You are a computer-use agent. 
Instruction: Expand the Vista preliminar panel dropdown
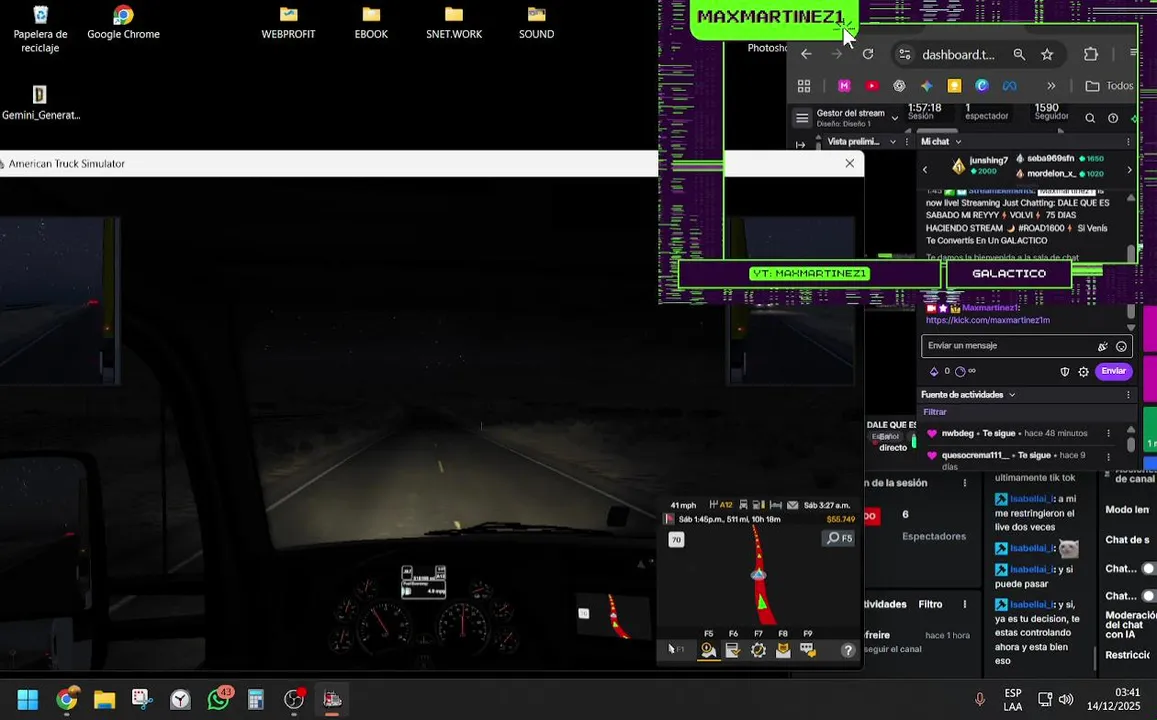(893, 142)
